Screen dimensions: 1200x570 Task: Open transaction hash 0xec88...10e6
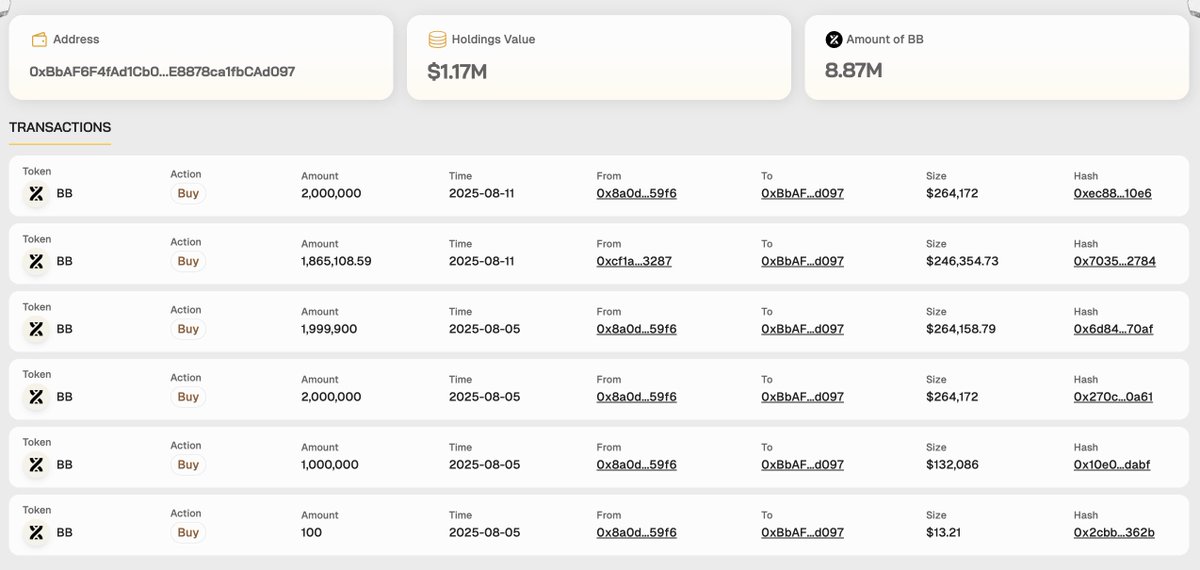tap(1112, 193)
